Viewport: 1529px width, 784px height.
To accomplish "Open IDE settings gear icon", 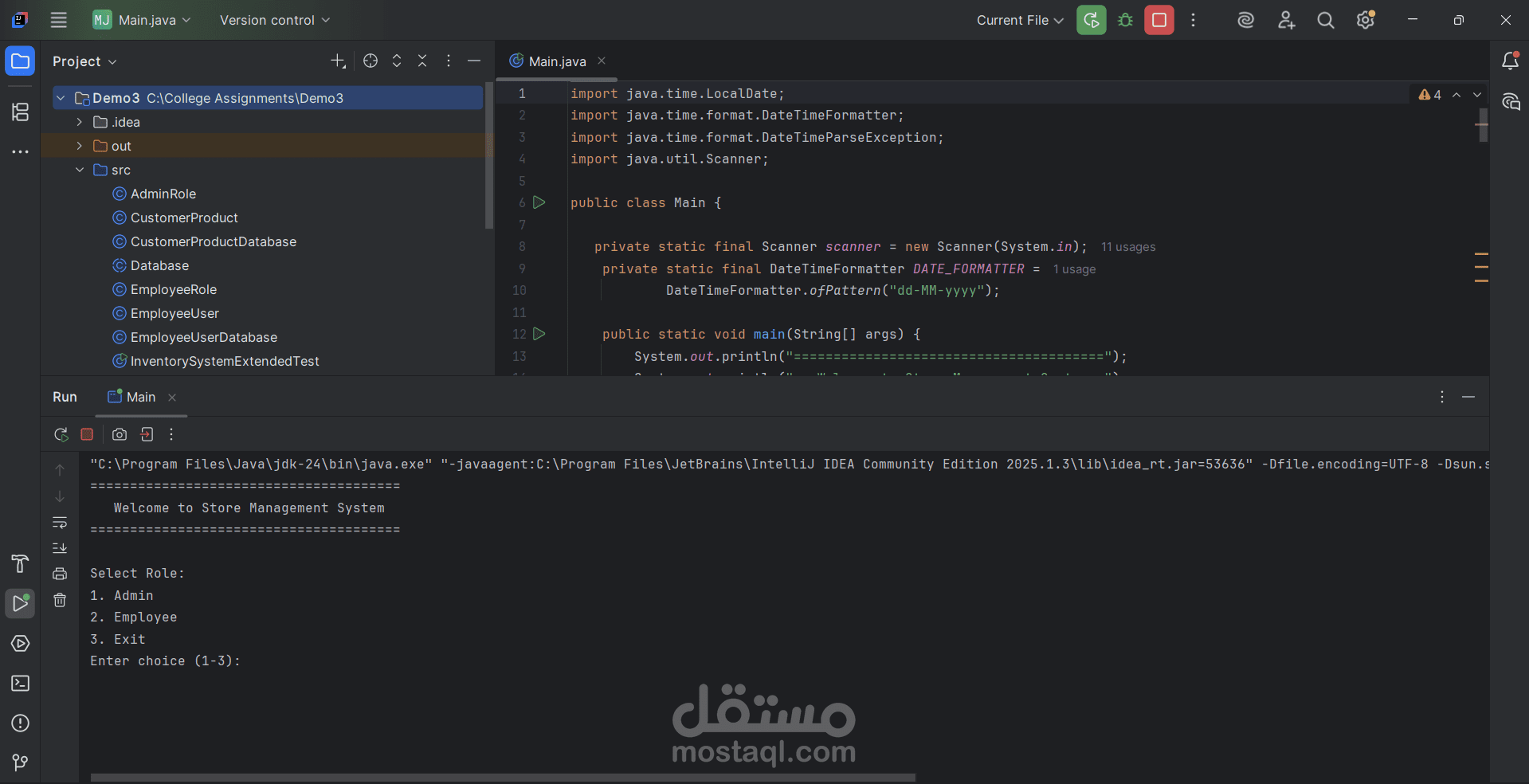I will (1366, 20).
